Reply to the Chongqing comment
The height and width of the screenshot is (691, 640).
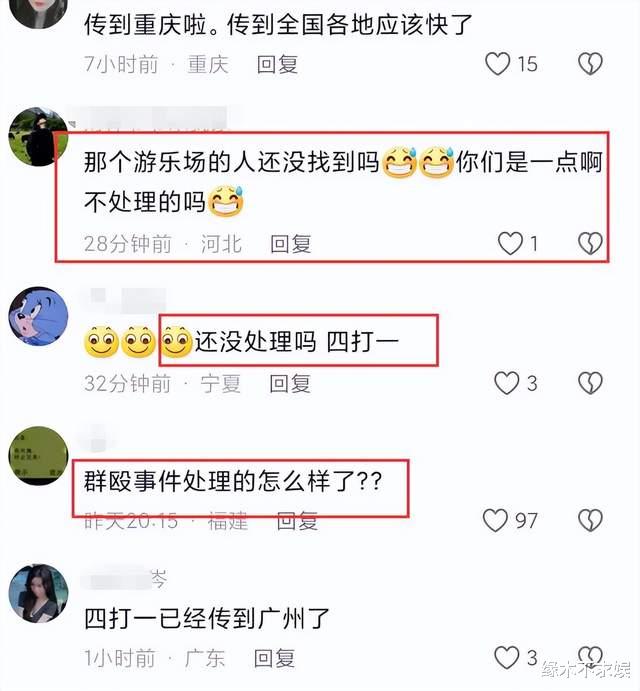click(x=277, y=64)
